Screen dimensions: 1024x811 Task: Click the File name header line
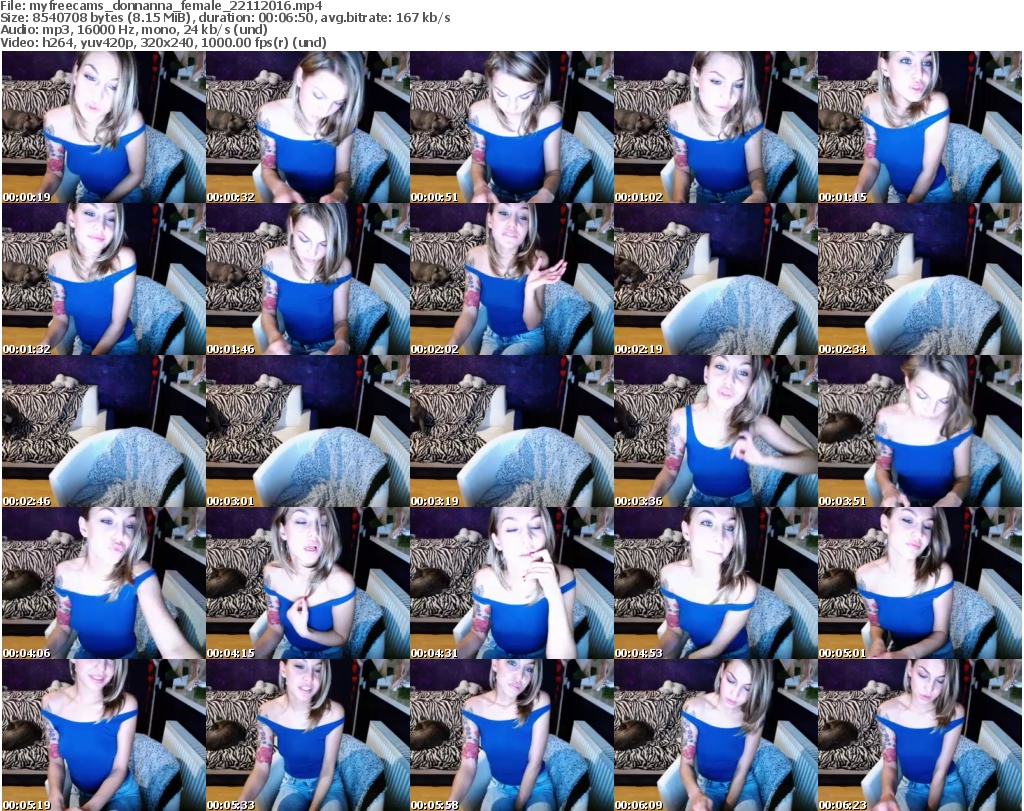(161, 6)
